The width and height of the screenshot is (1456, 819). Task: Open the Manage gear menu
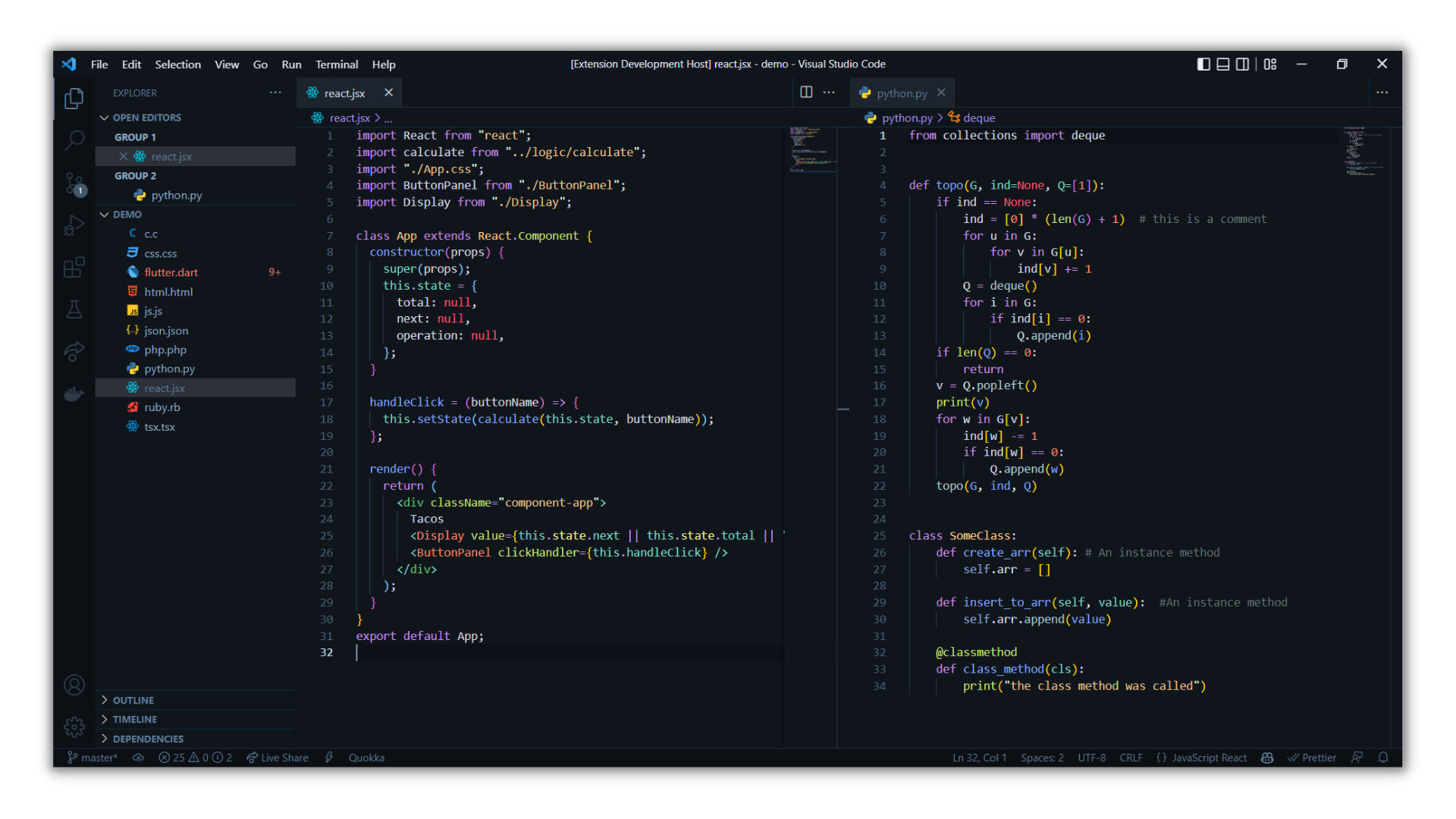click(x=74, y=727)
